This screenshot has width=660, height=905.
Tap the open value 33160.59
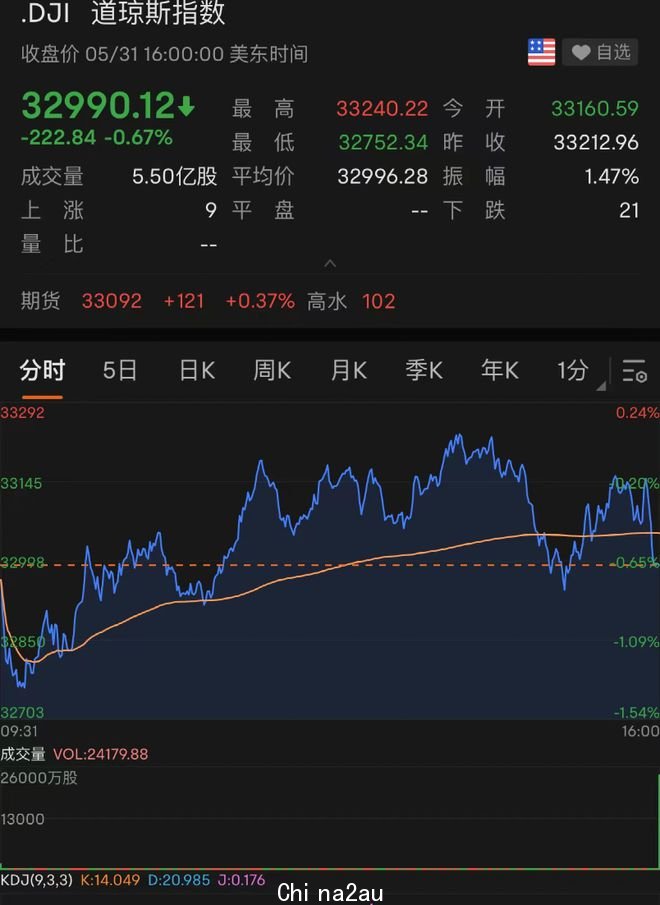[x=595, y=109]
